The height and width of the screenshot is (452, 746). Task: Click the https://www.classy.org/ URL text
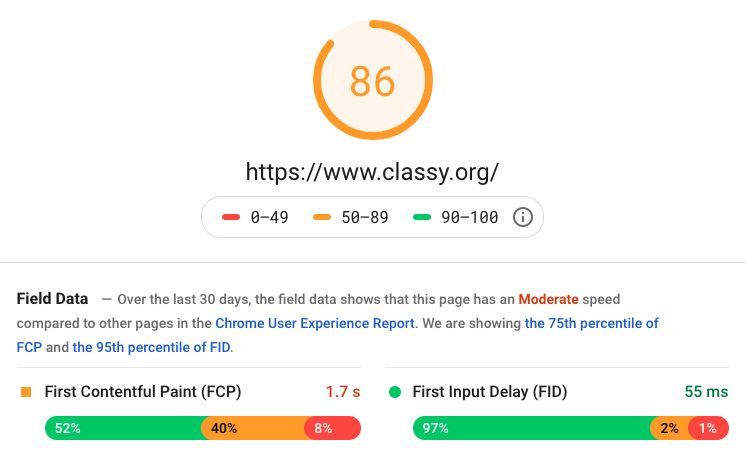372,171
